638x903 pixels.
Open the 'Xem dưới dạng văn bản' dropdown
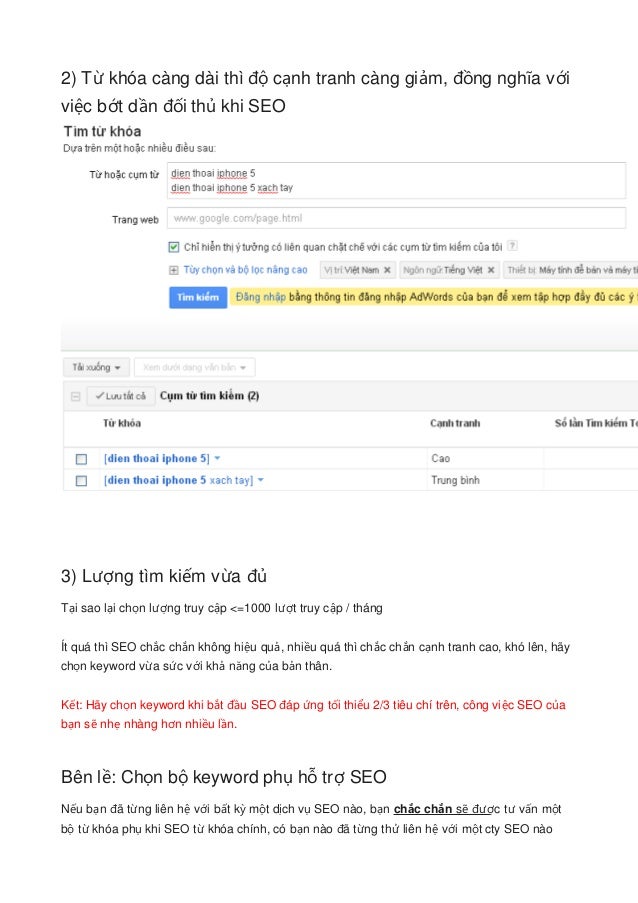click(x=195, y=367)
